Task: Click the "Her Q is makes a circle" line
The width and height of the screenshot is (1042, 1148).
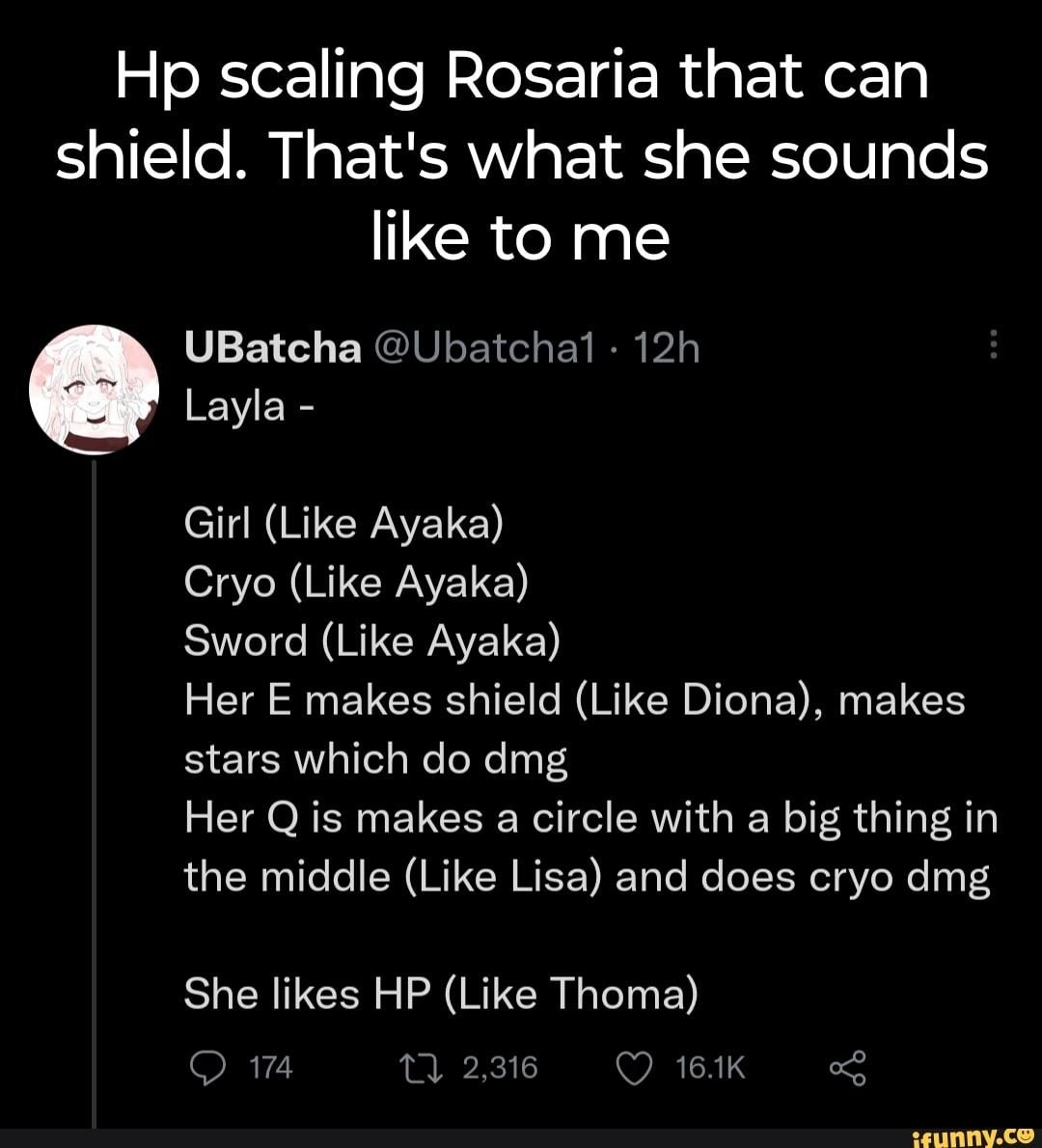Action: (590, 818)
